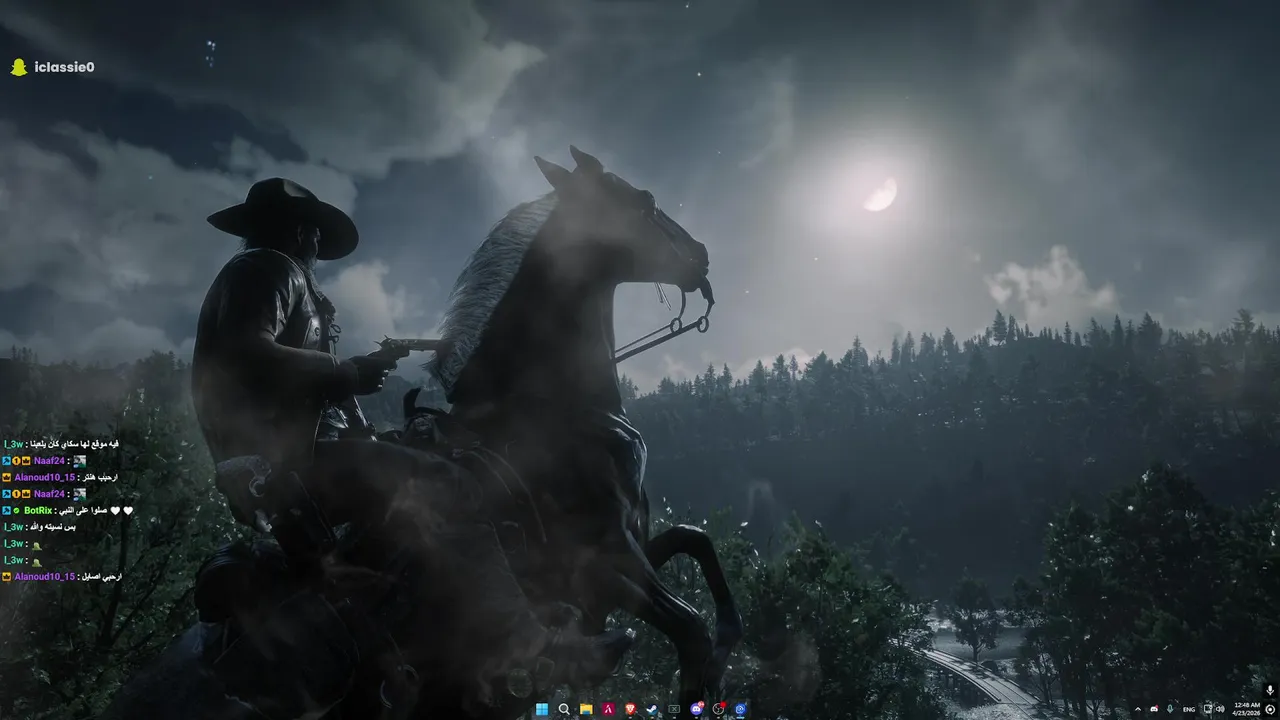Click the message 'بس نسيته والله' from l_3w
Screen dimensions: 1280x720
(54, 527)
